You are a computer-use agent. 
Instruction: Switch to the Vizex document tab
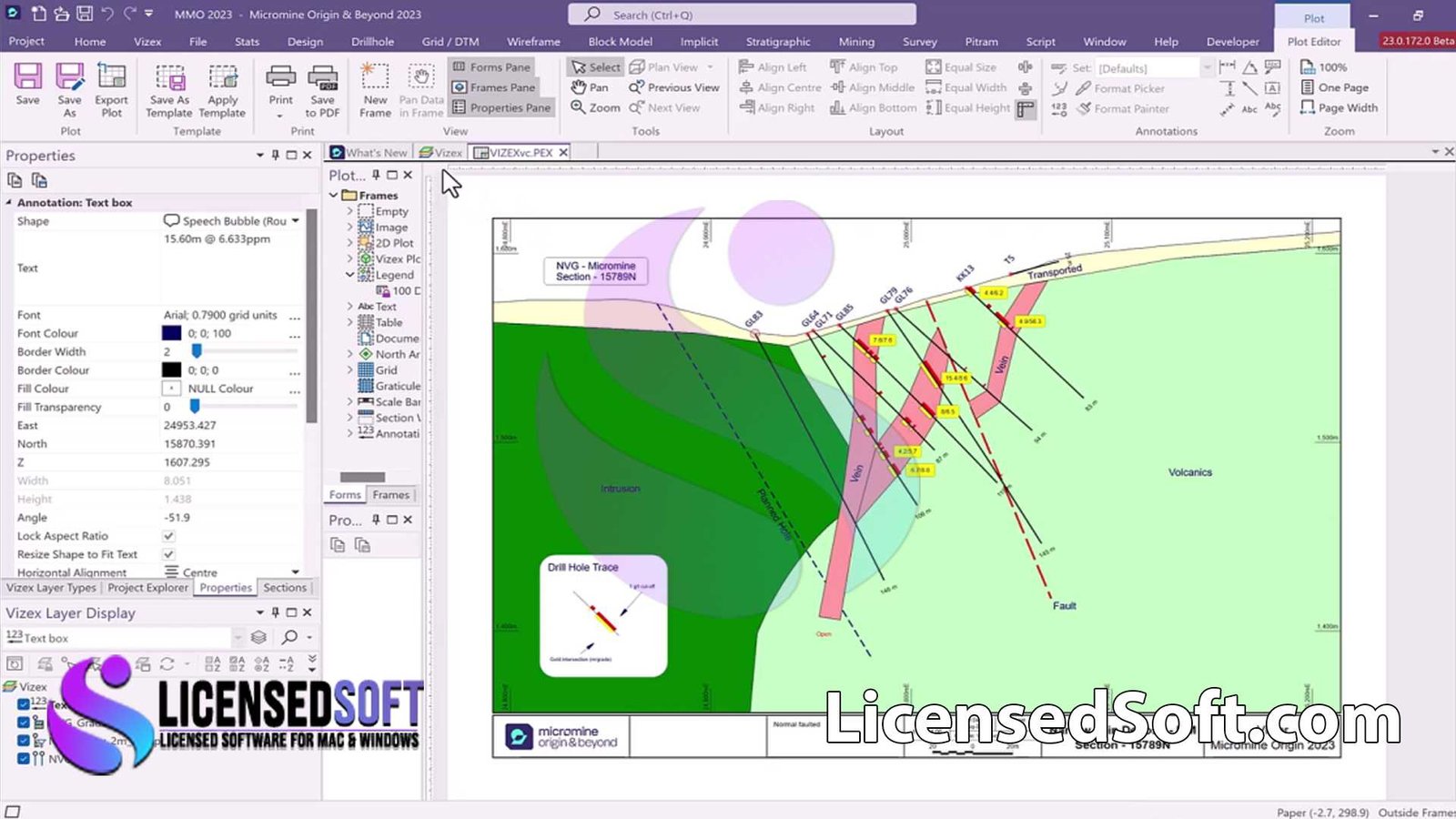click(x=441, y=153)
